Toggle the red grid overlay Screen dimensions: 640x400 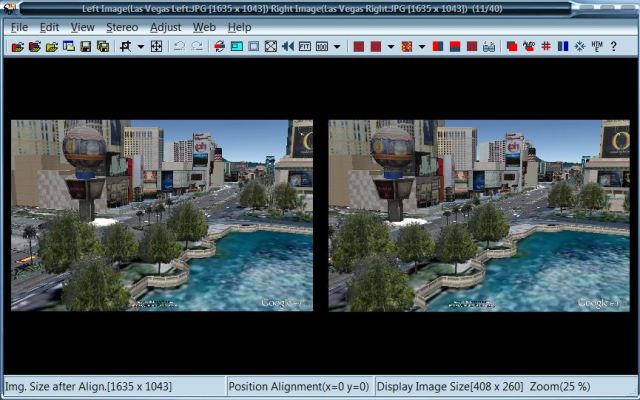[x=546, y=47]
